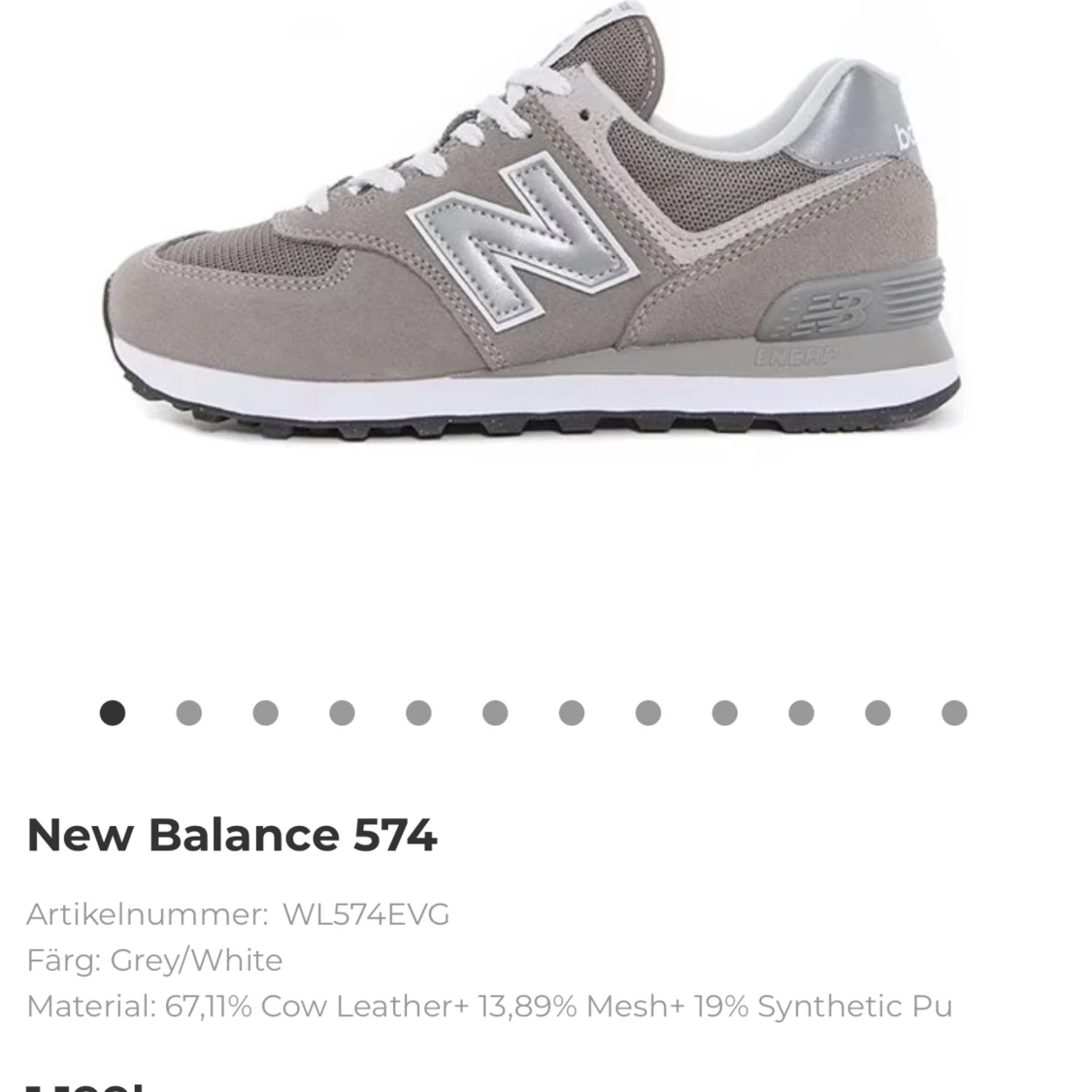This screenshot has height=1092, width=1092.
Task: View the sixth carousel image dot
Action: click(495, 712)
